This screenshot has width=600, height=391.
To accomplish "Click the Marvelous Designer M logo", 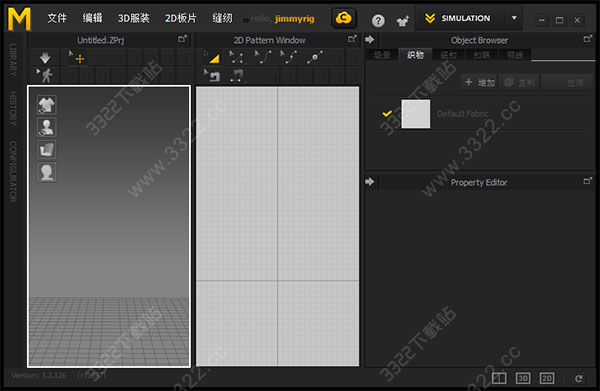I will point(19,19).
